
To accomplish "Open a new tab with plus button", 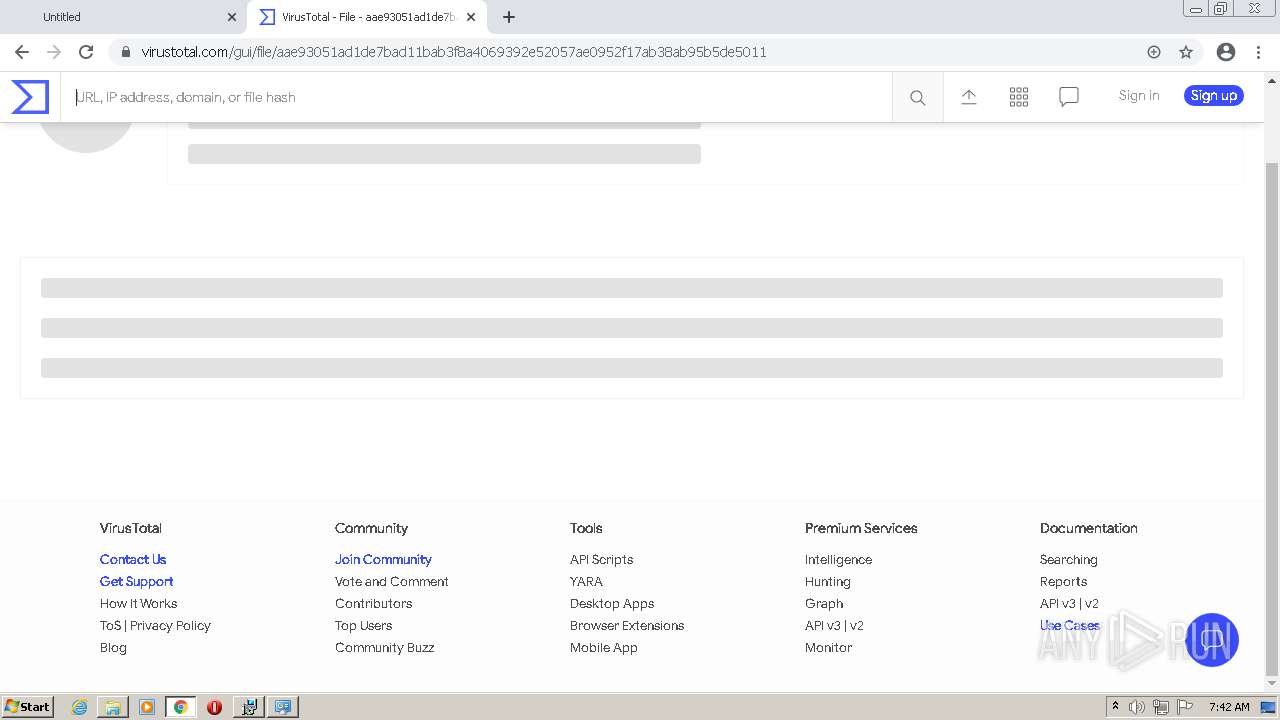I will click(x=509, y=17).
